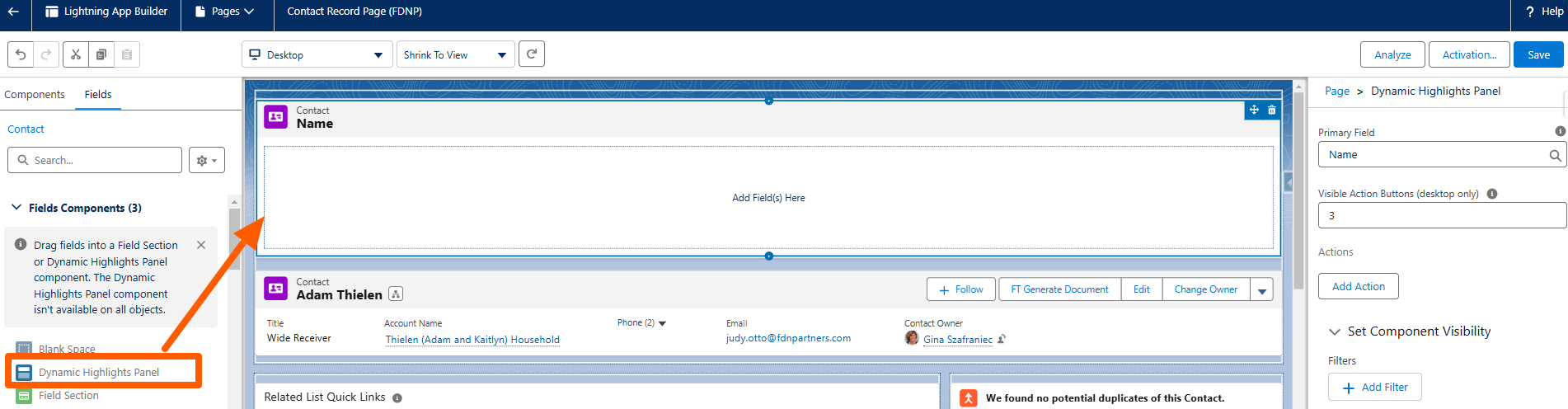The height and width of the screenshot is (409, 1568).
Task: Open the Lightning App Builder menu
Action: tap(106, 12)
